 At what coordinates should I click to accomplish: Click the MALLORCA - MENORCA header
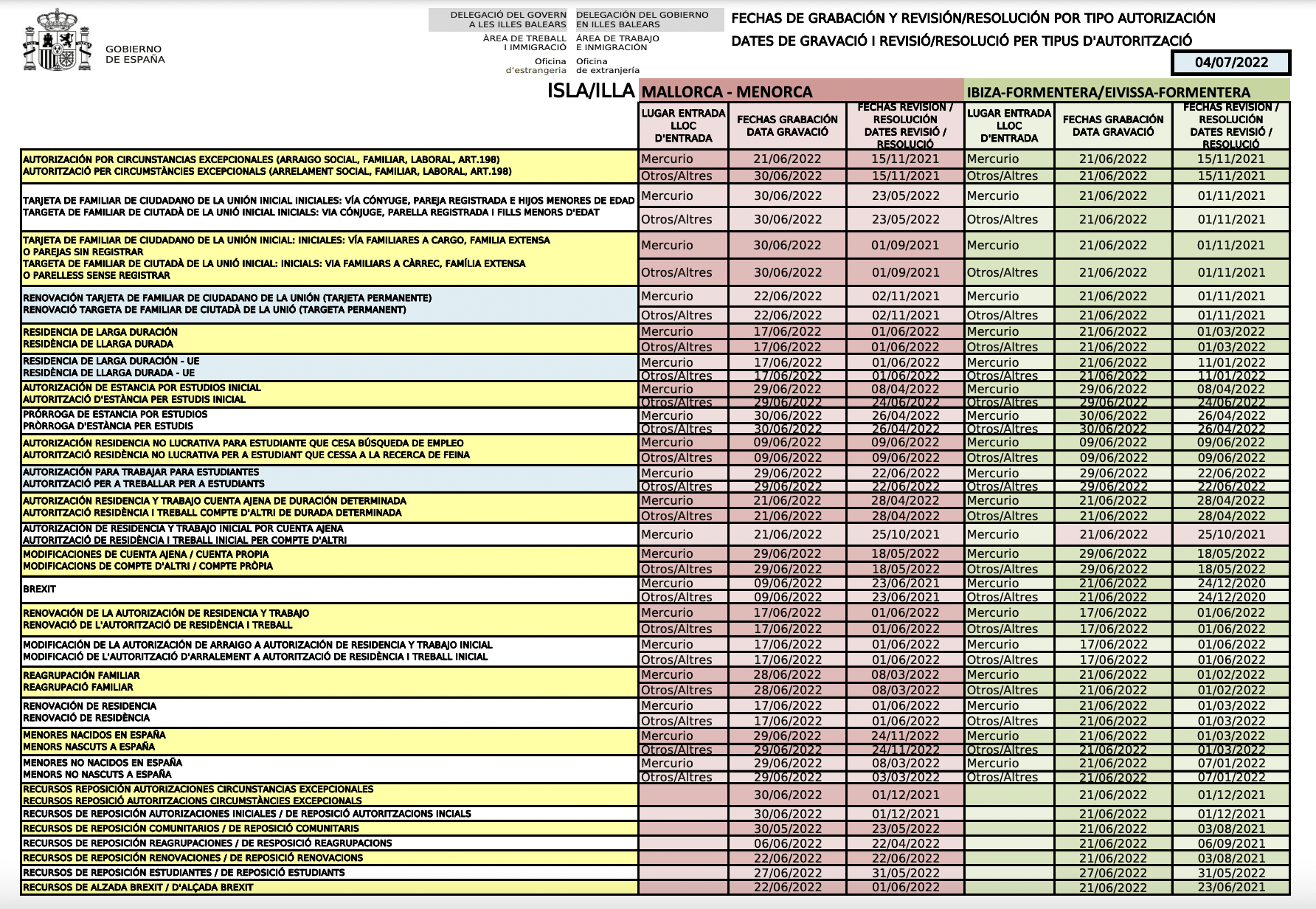[x=802, y=91]
